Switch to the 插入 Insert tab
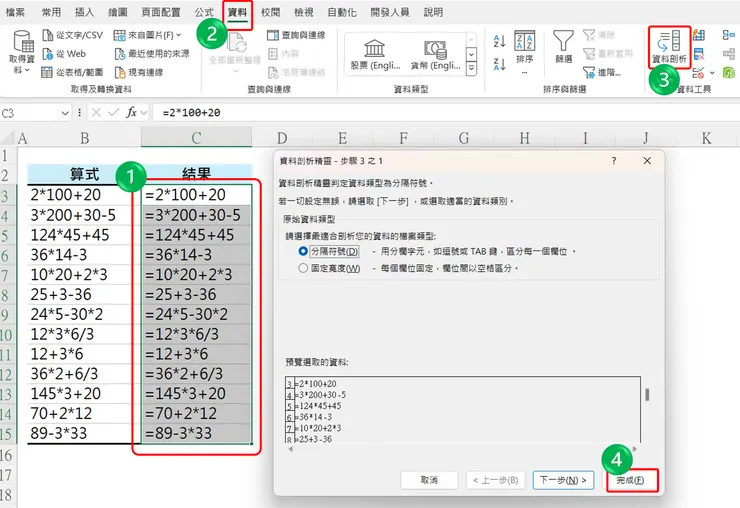740x508 pixels. pyautogui.click(x=84, y=12)
